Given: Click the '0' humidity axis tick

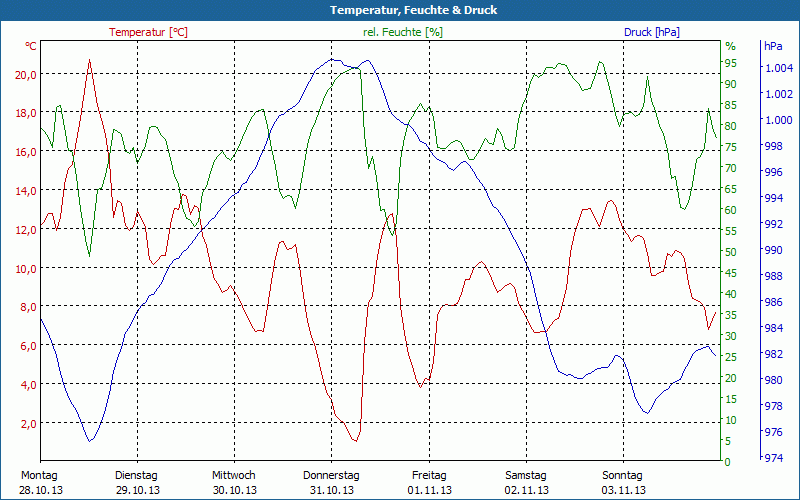Looking at the screenshot, I should [x=728, y=462].
